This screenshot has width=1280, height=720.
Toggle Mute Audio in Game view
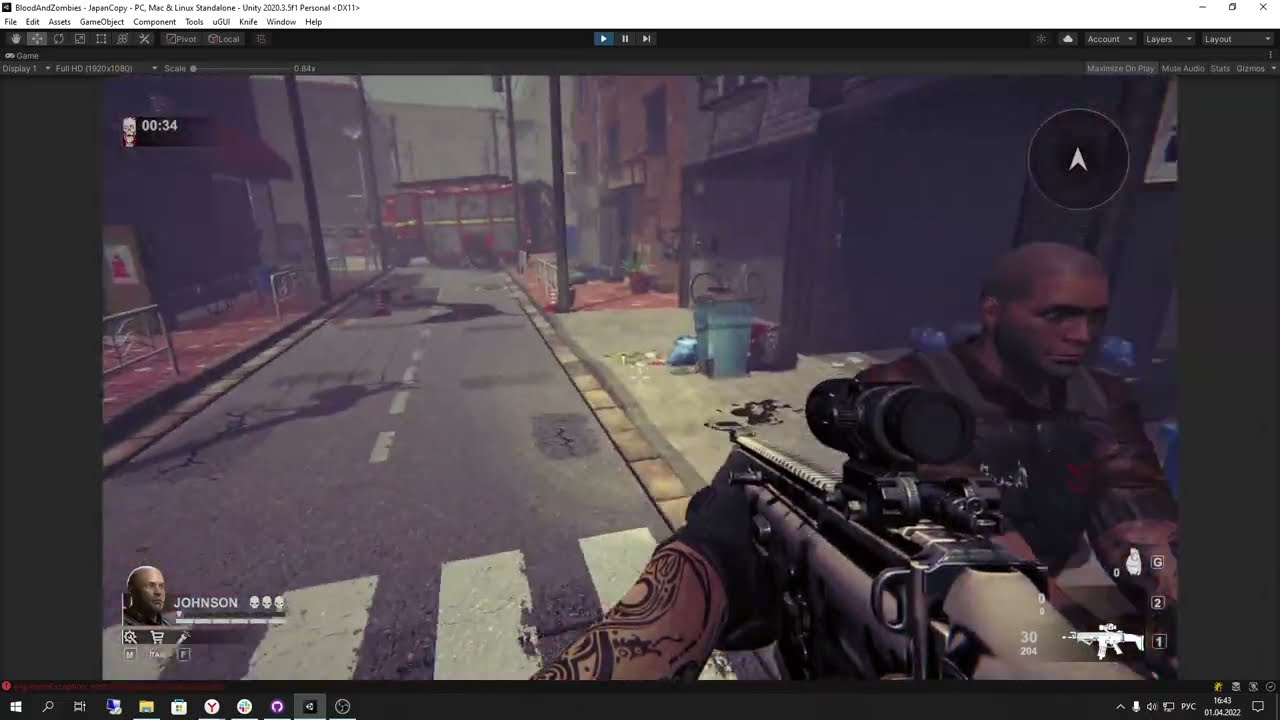coord(1183,68)
